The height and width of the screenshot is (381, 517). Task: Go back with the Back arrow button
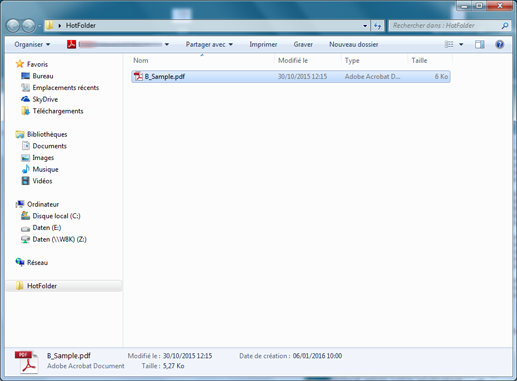pos(13,26)
